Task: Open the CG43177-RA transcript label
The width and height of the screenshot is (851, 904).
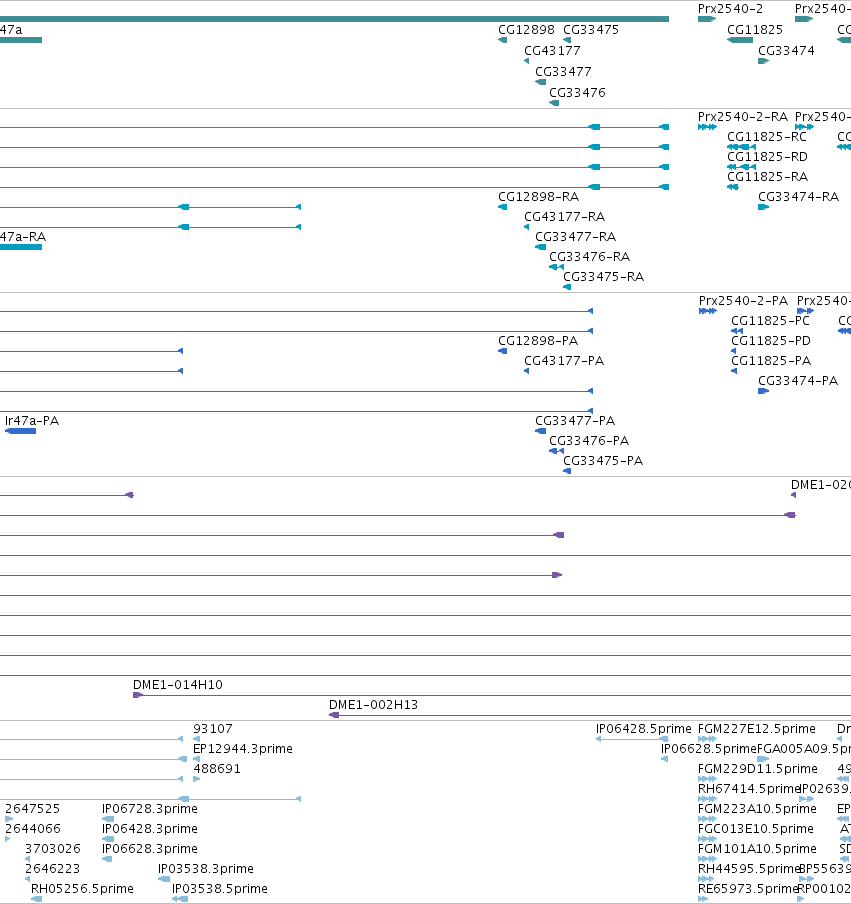Action: click(564, 217)
